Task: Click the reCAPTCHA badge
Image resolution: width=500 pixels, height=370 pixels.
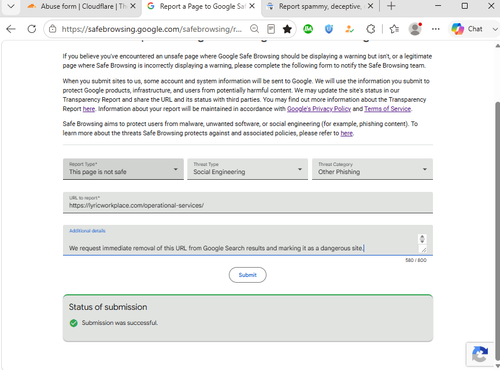Action: tap(480, 354)
